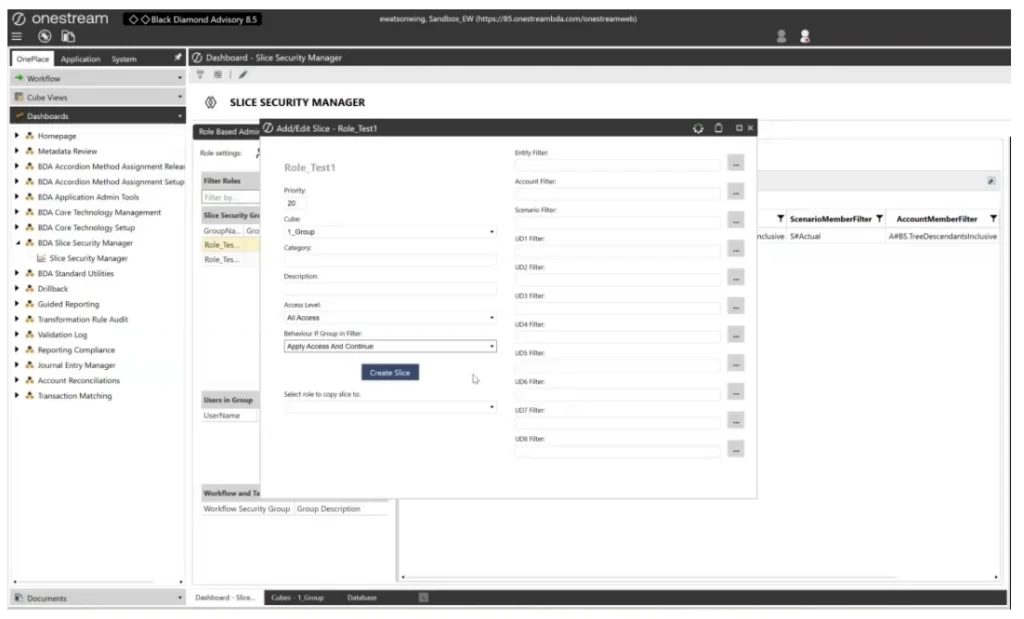Screen dimensions: 1024x619
Task: Click filter icon left of ScenarioMemberFilter header
Action: [780, 219]
